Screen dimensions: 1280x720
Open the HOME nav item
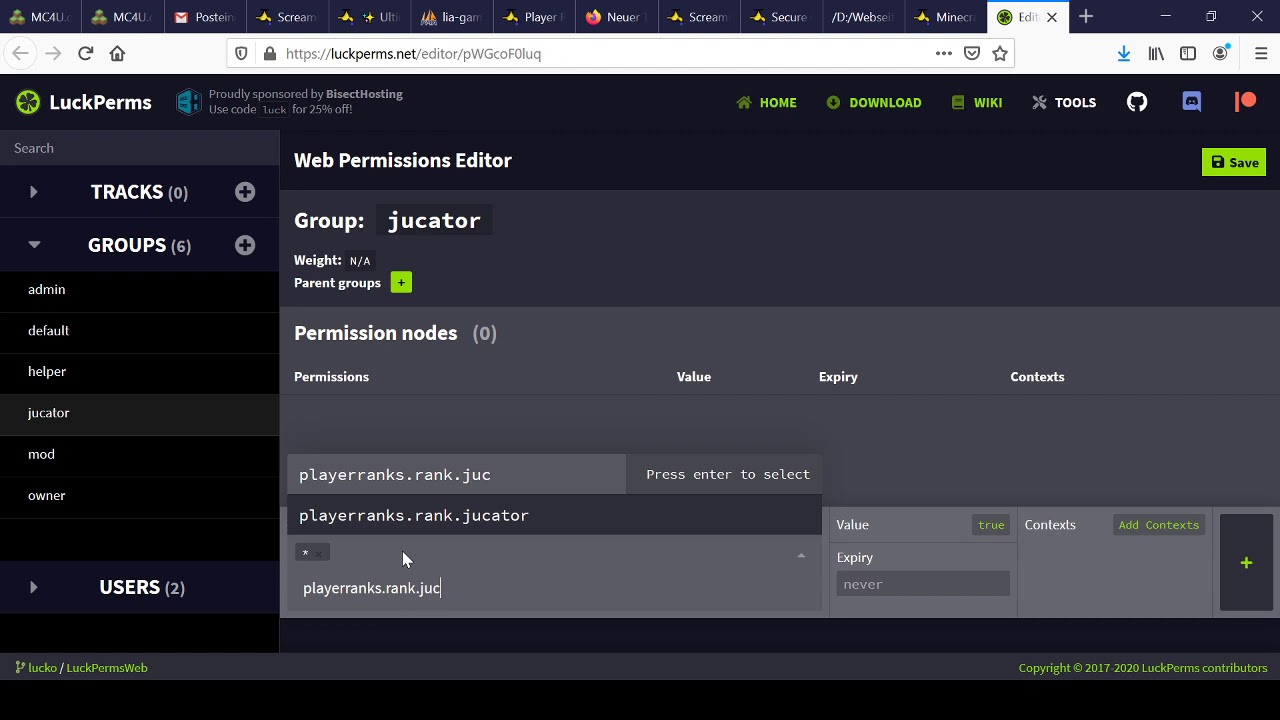tap(767, 102)
